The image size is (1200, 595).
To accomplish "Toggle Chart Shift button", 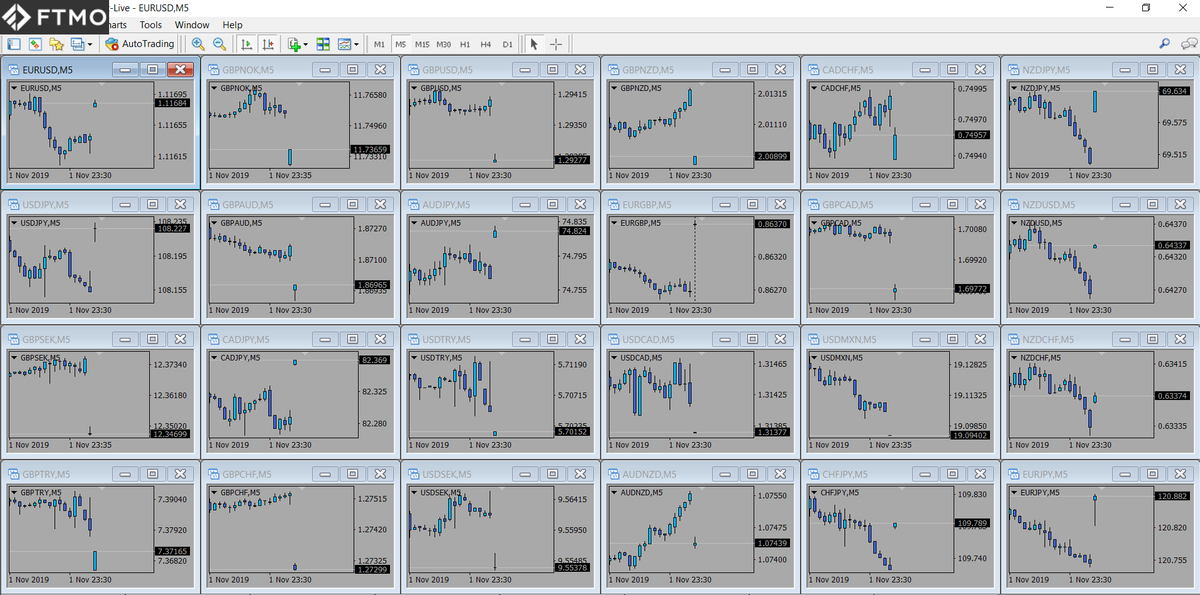I will [x=268, y=44].
